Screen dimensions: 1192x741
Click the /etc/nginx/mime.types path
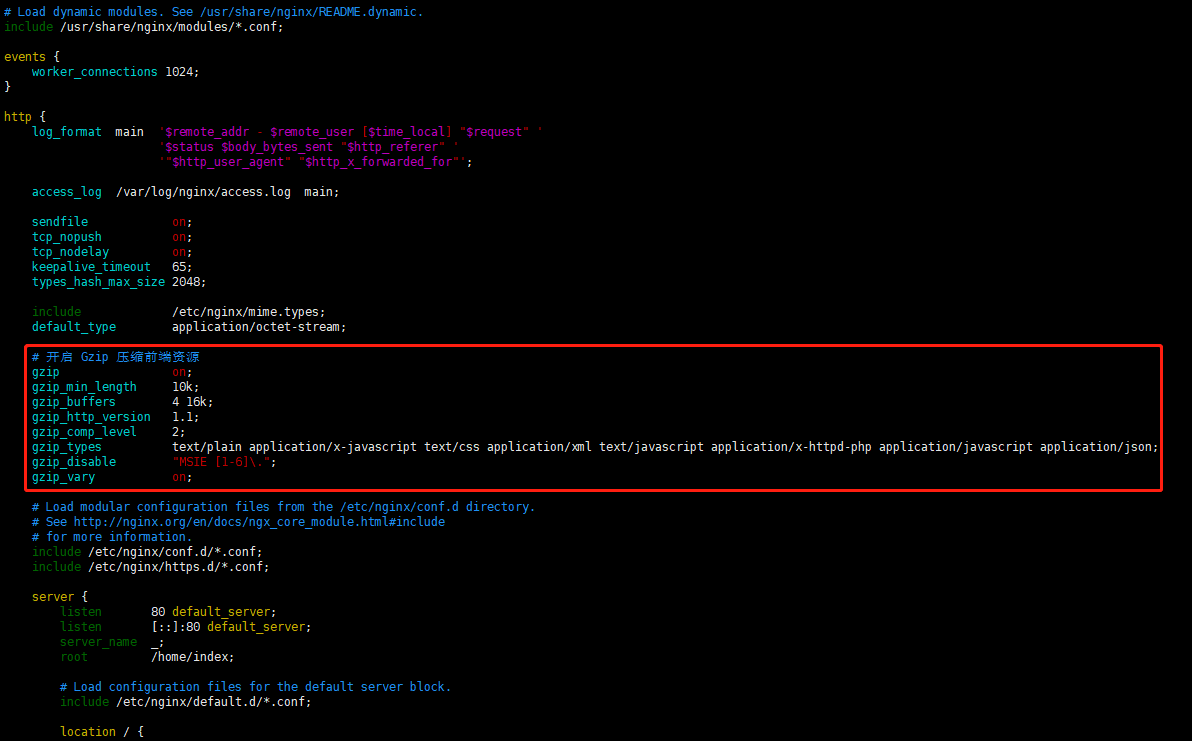point(248,312)
